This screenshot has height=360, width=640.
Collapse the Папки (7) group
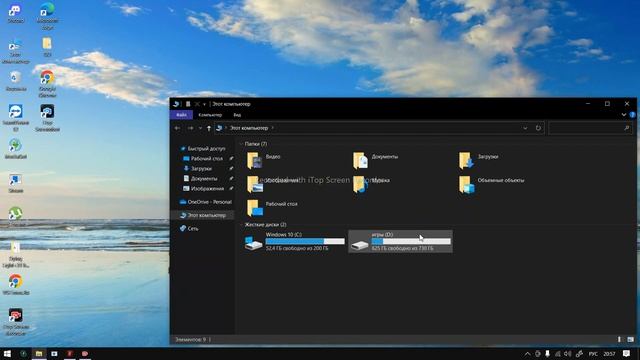pos(241,144)
